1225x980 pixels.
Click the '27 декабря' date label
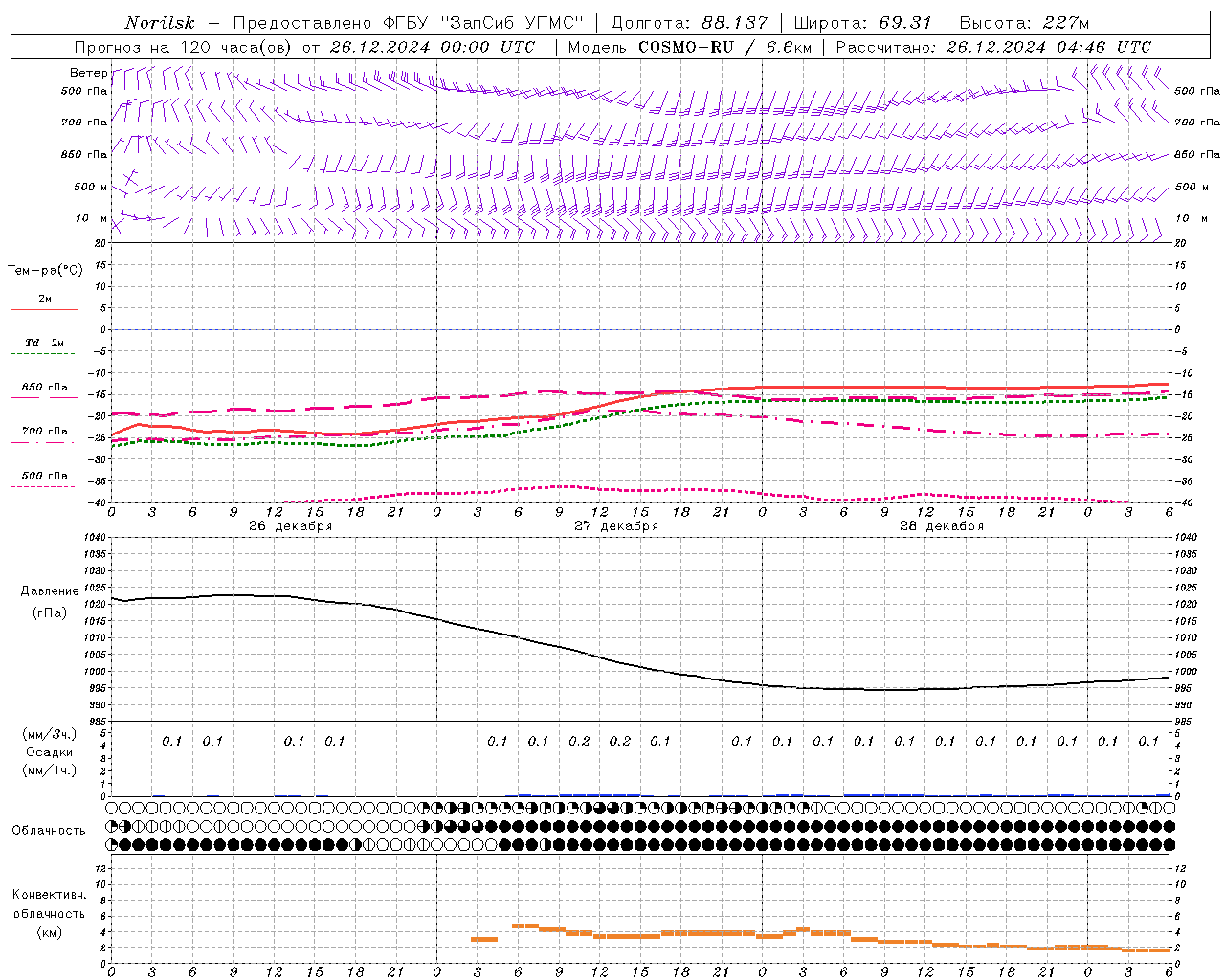click(x=615, y=526)
